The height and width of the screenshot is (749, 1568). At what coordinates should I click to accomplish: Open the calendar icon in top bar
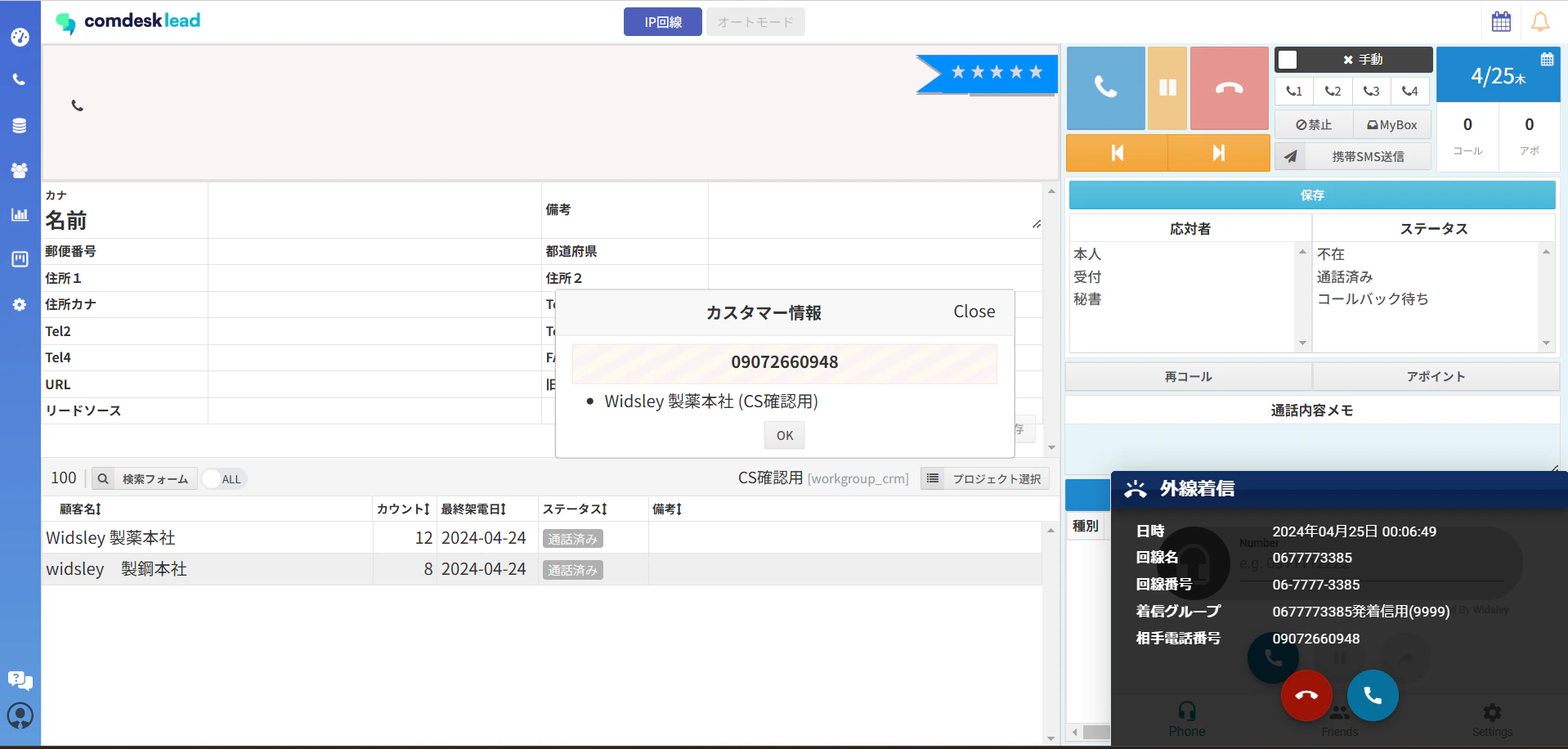[1501, 21]
